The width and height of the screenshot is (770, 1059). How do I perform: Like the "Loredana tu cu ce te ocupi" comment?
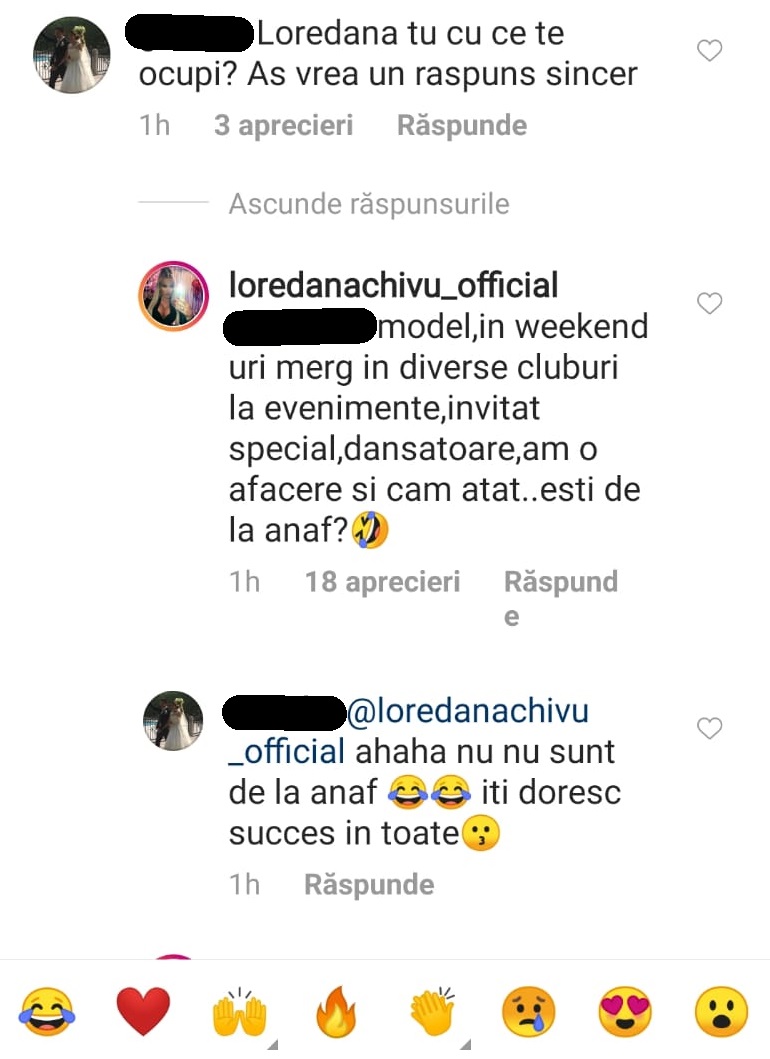click(x=709, y=51)
